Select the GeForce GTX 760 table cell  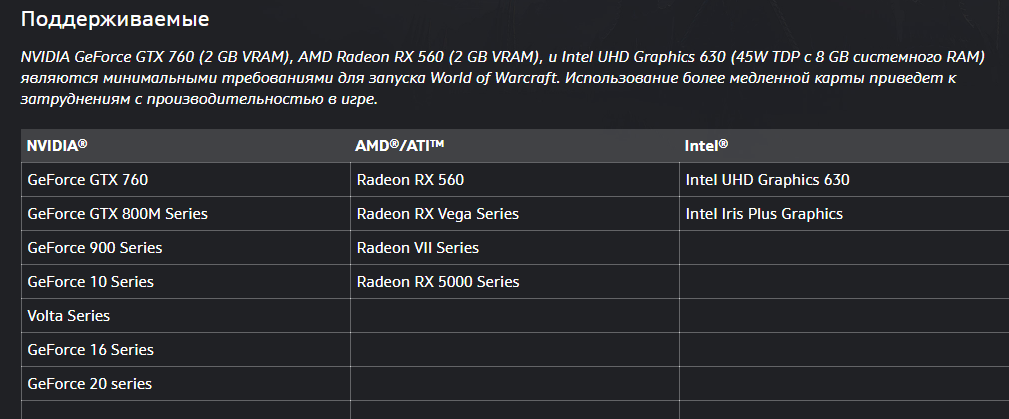point(89,180)
